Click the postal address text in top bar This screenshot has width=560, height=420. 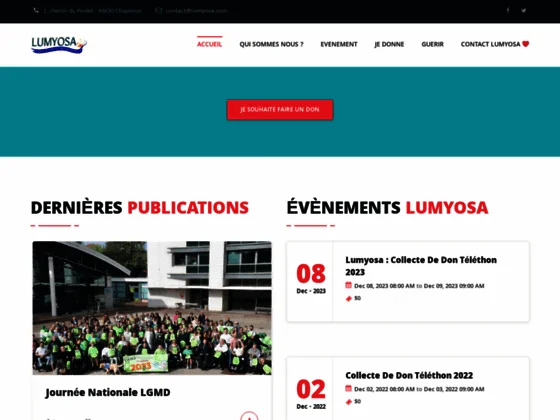(x=92, y=10)
